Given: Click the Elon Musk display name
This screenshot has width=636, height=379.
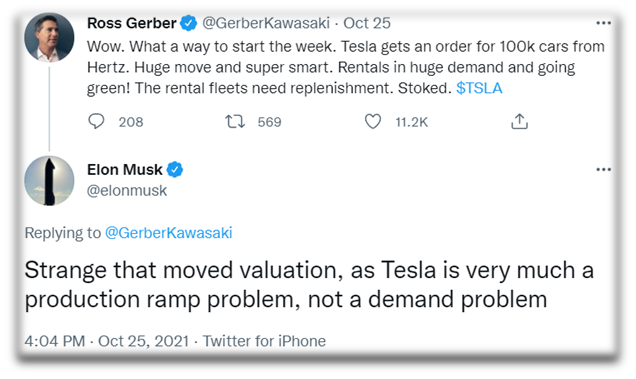Looking at the screenshot, I should (125, 170).
